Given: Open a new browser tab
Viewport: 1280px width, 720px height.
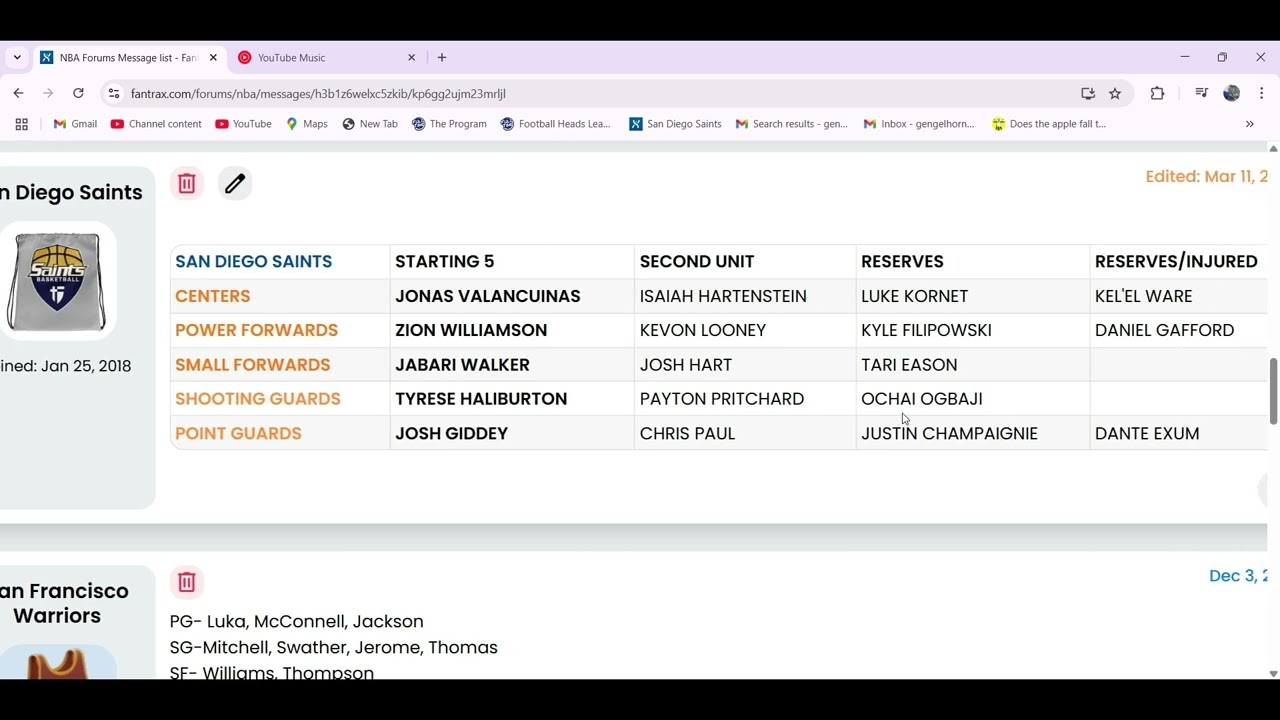Looking at the screenshot, I should point(442,58).
